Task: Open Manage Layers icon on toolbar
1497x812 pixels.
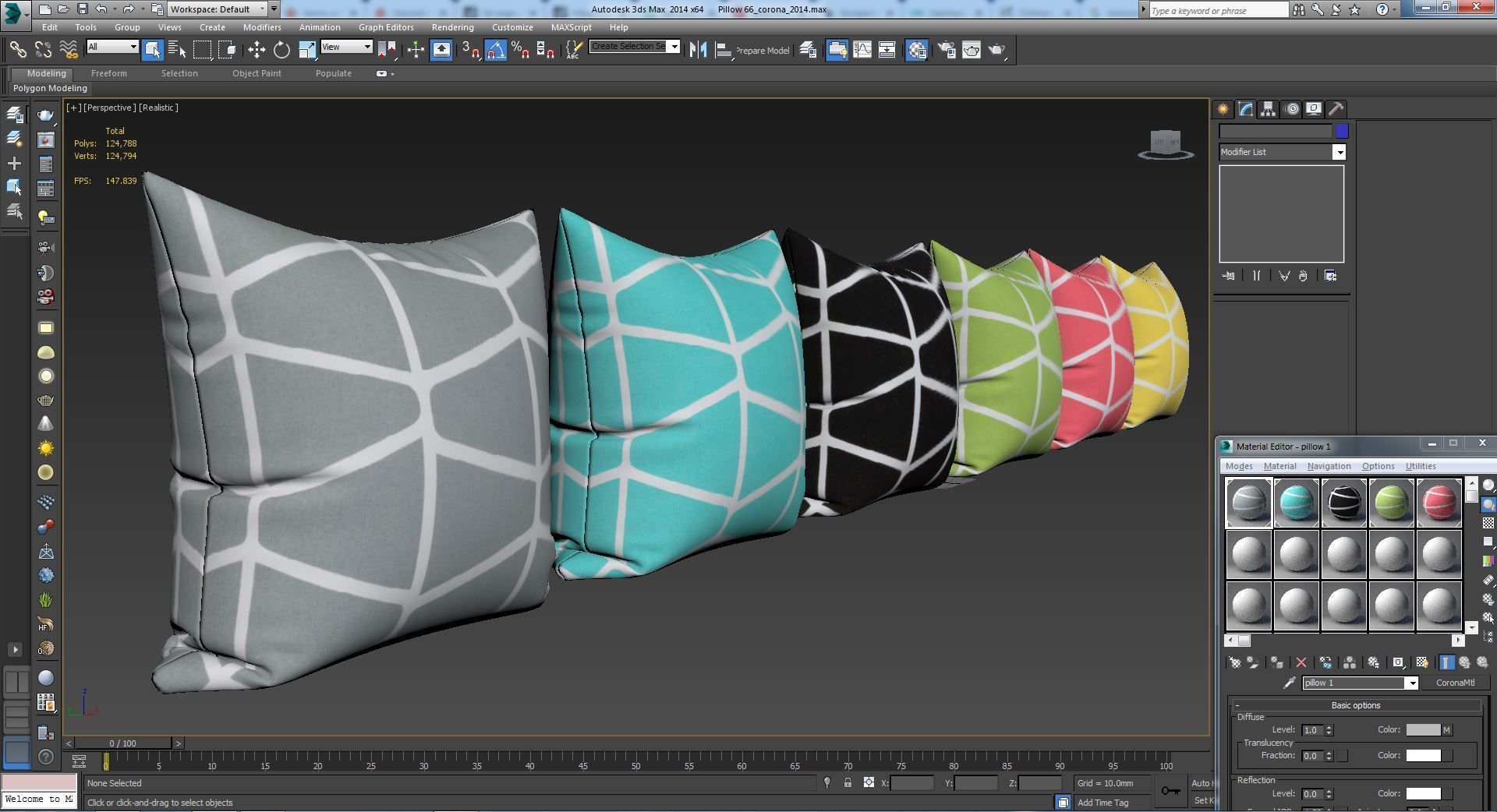Action: 809,50
